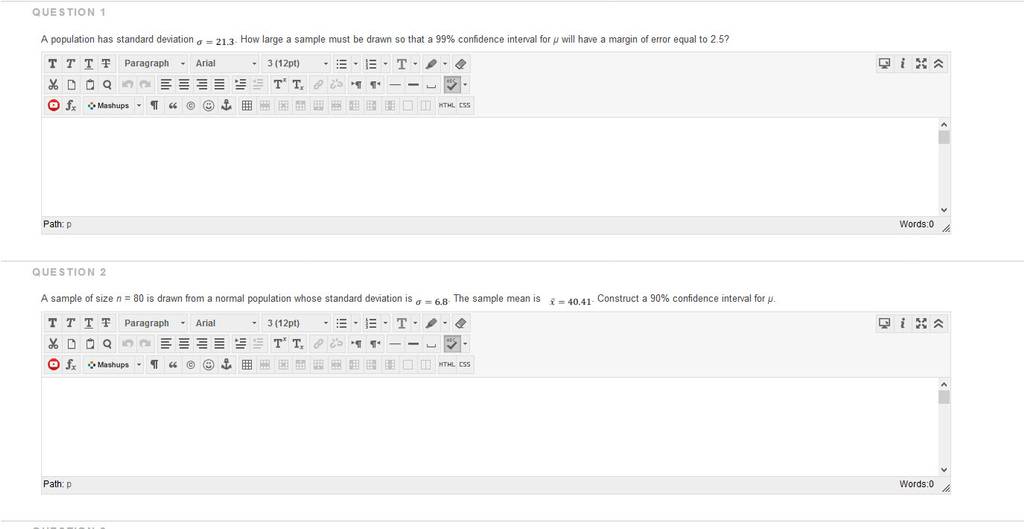This screenshot has height=529, width=1024.
Task: Open Paragraph format dropdown in Question 1
Action: (x=153, y=64)
